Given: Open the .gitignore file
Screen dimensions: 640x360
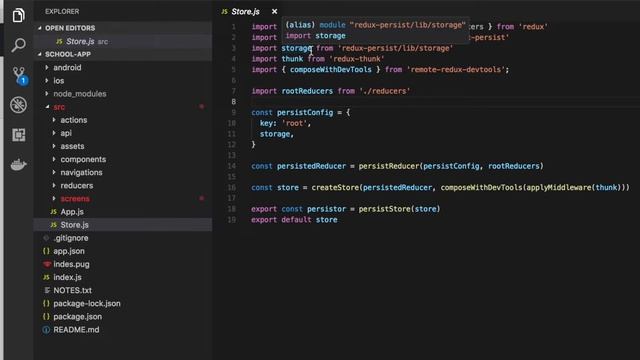Looking at the screenshot, I should (71, 238).
